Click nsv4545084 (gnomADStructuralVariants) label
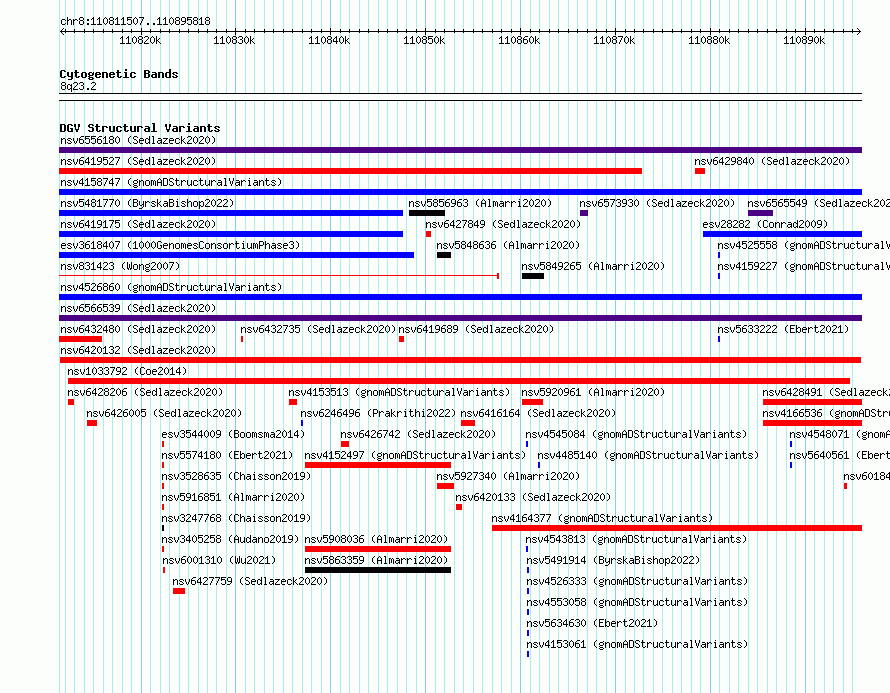 (636, 434)
